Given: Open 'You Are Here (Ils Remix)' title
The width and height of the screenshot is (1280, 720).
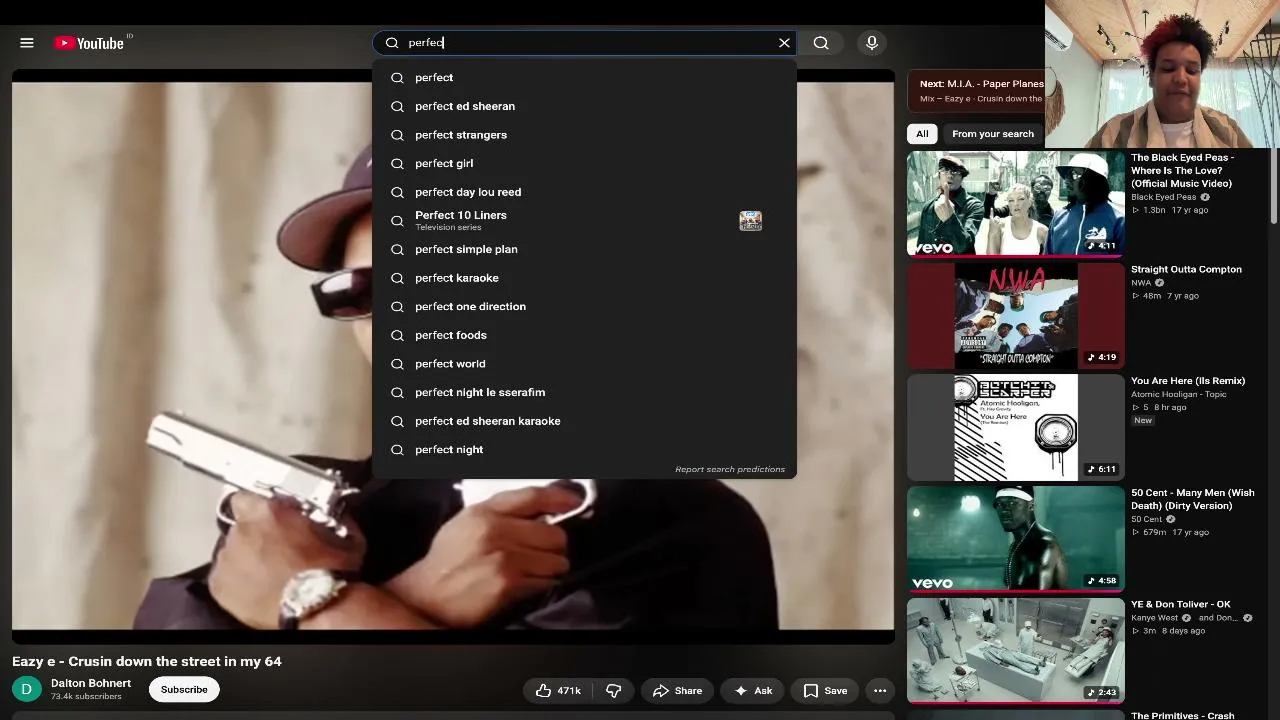Looking at the screenshot, I should point(1188,381).
